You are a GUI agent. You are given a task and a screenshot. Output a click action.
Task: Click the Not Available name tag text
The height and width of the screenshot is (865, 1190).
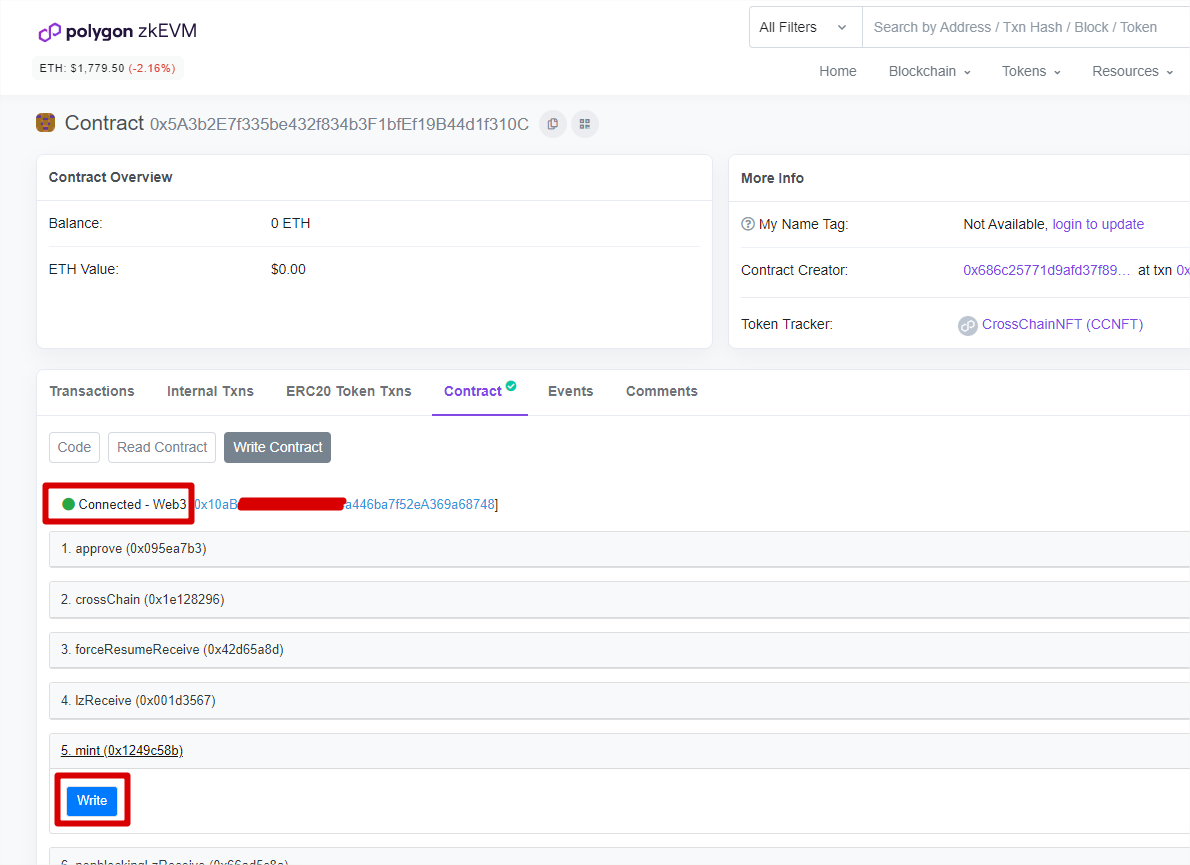pyautogui.click(x=1004, y=225)
